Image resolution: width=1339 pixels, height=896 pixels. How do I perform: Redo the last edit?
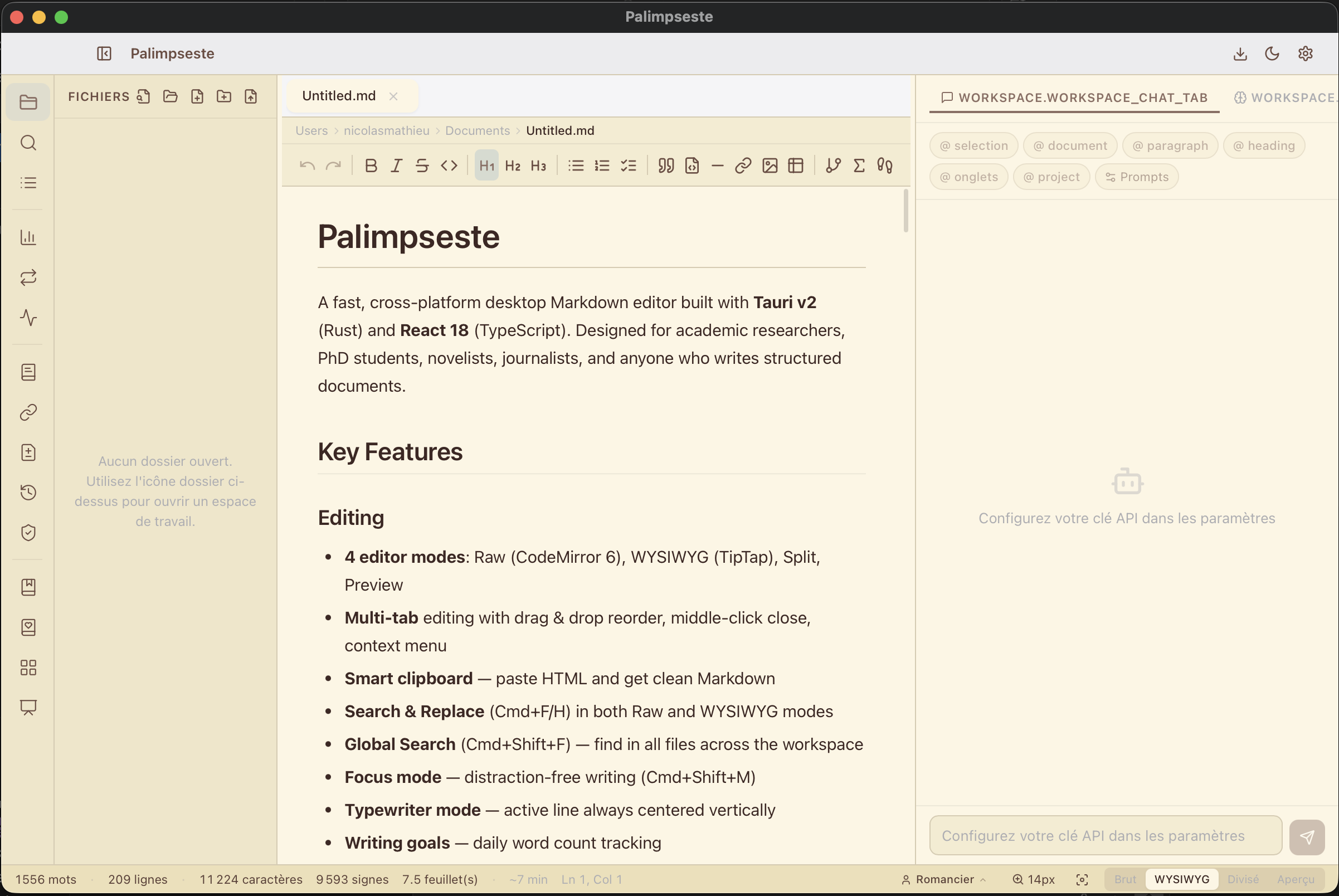coord(333,165)
